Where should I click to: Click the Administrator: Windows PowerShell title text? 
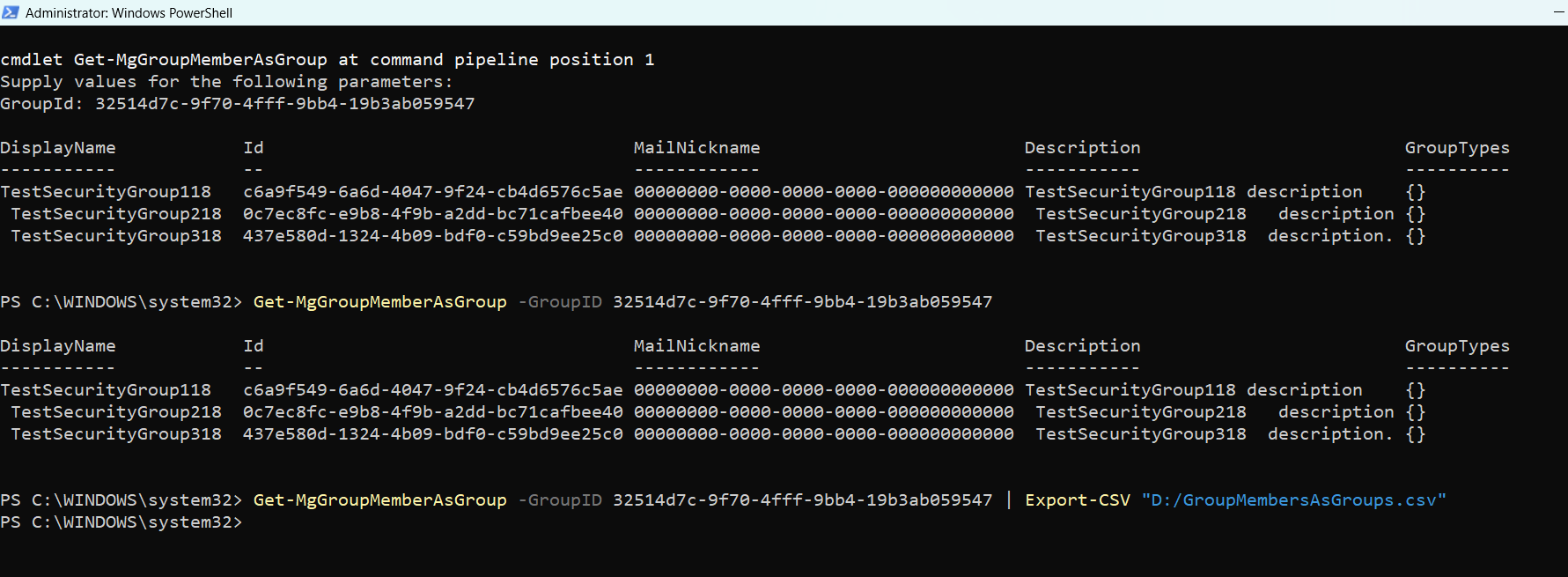click(x=129, y=13)
